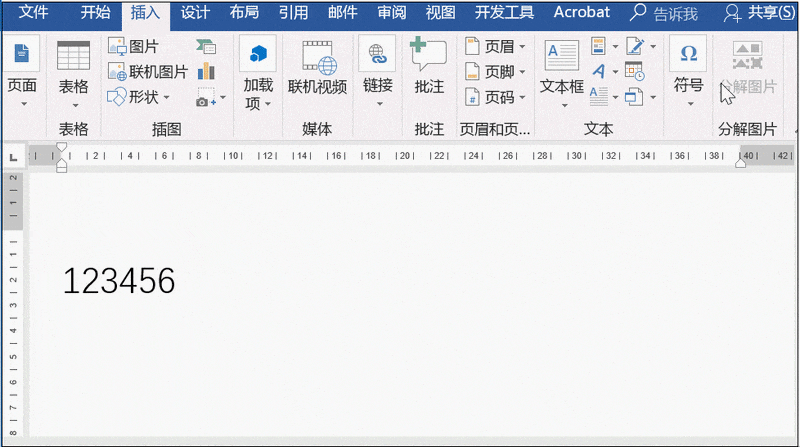Click the bar chart icon
Screen dimensions: 800x447
(x=206, y=71)
